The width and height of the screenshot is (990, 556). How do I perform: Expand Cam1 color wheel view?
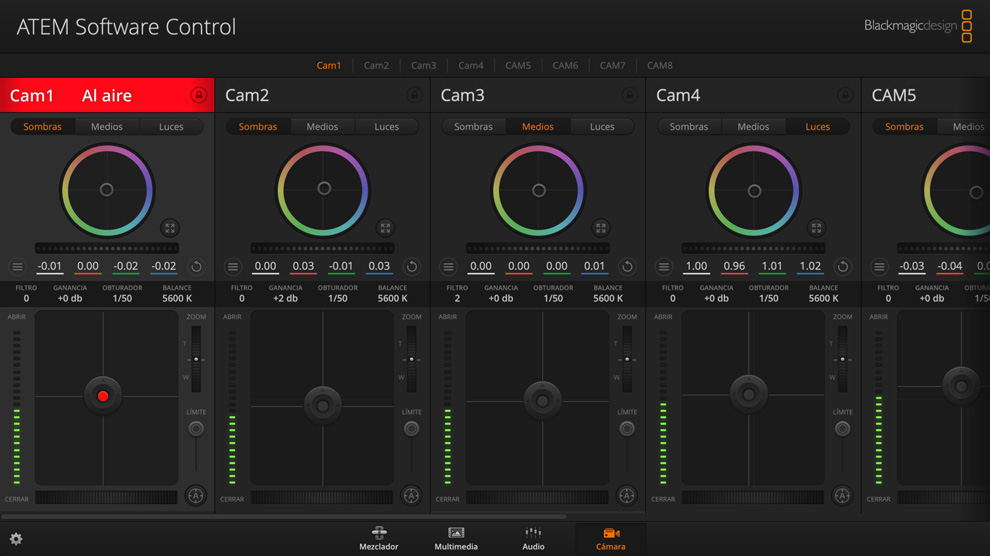coord(170,228)
